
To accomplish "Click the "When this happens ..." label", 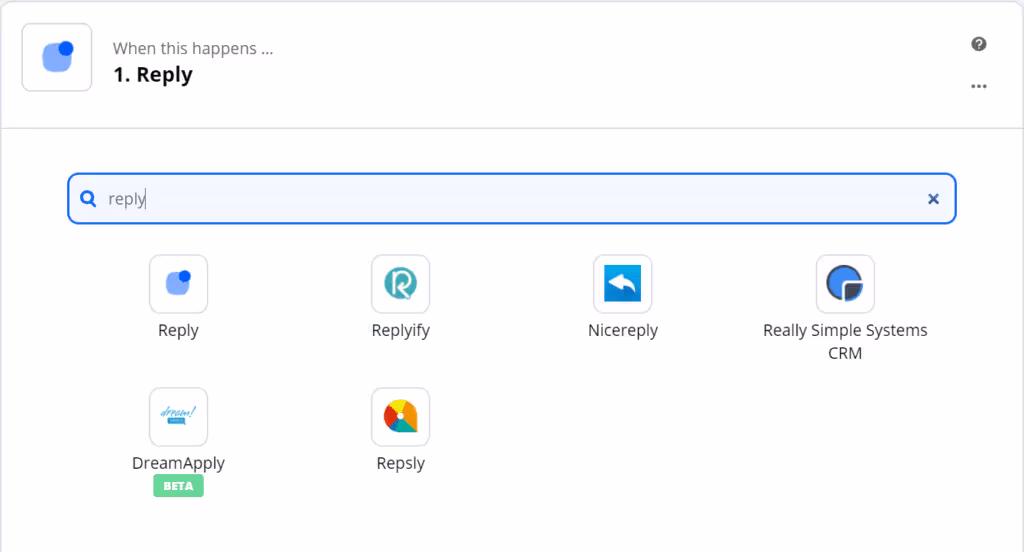I will tap(193, 48).
